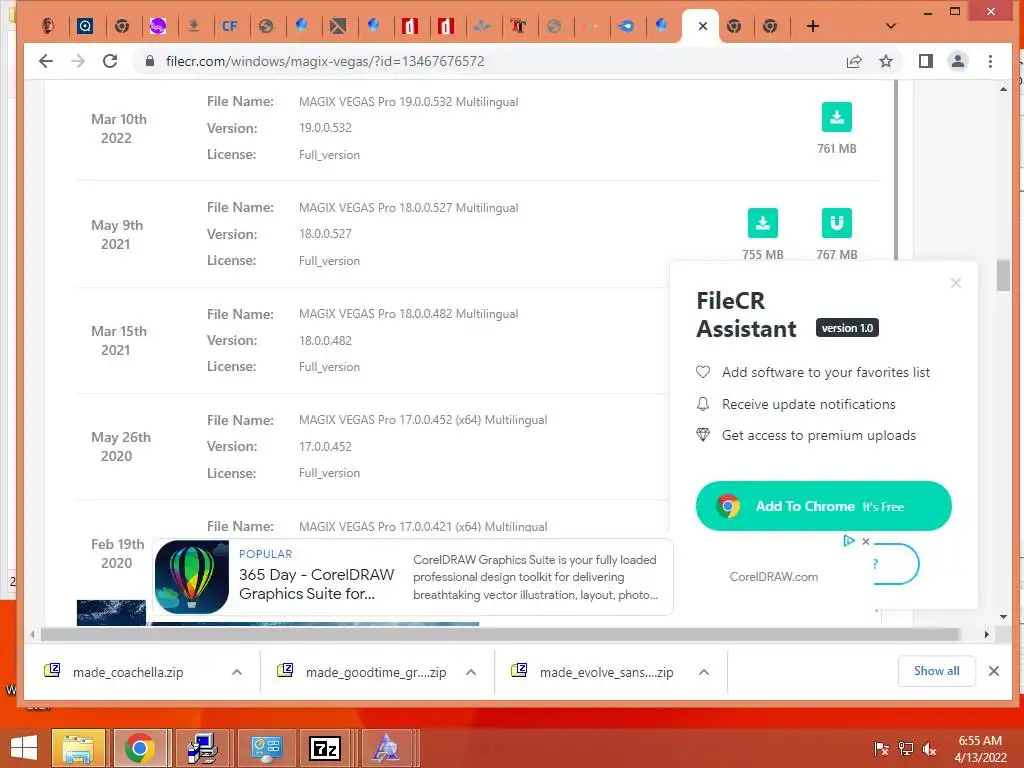Open the CF tab
Image resolution: width=1024 pixels, height=768 pixels.
coord(229,26)
